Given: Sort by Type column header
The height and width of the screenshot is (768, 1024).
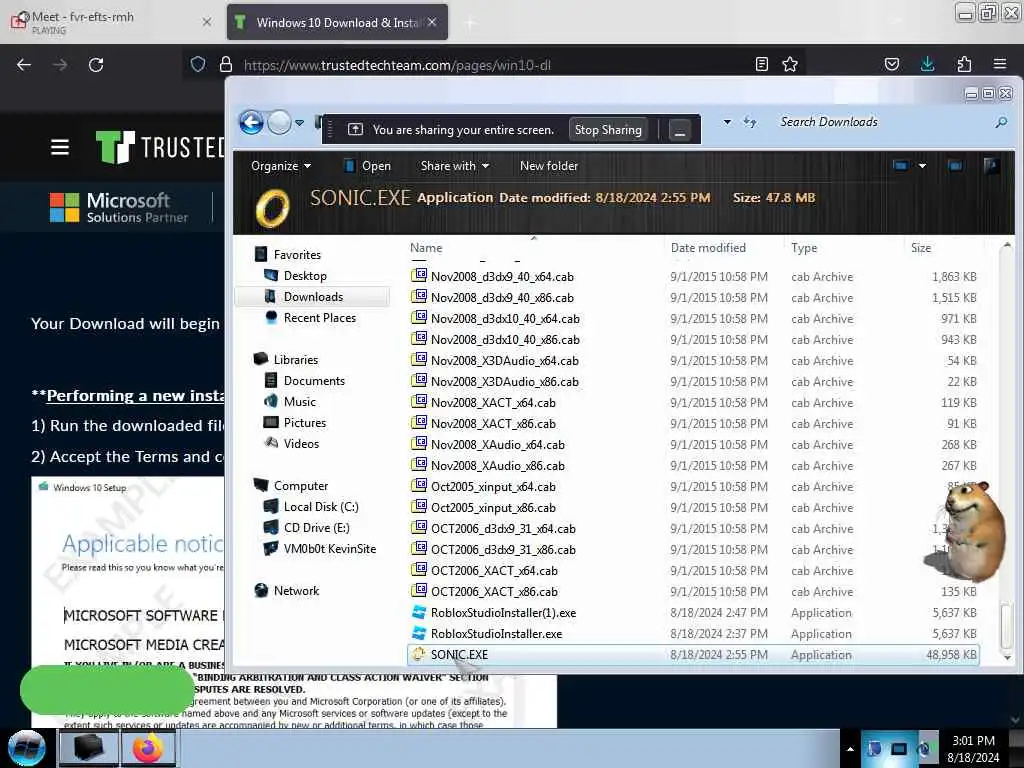Looking at the screenshot, I should 804,248.
